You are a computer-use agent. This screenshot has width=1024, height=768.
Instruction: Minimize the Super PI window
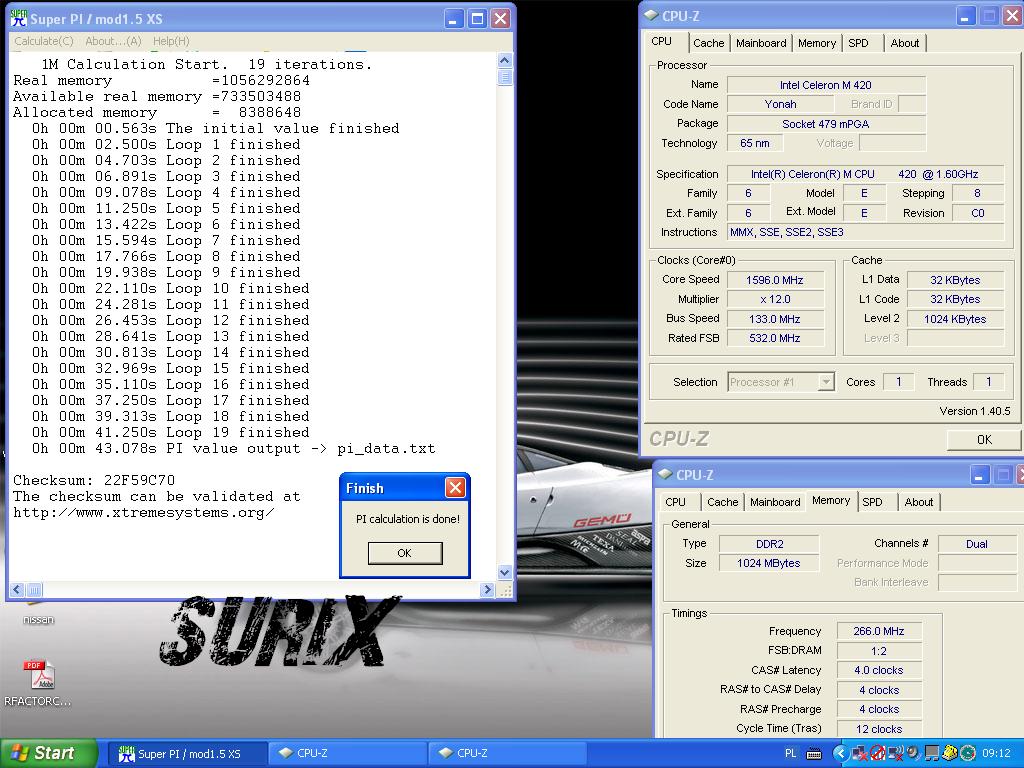454,18
